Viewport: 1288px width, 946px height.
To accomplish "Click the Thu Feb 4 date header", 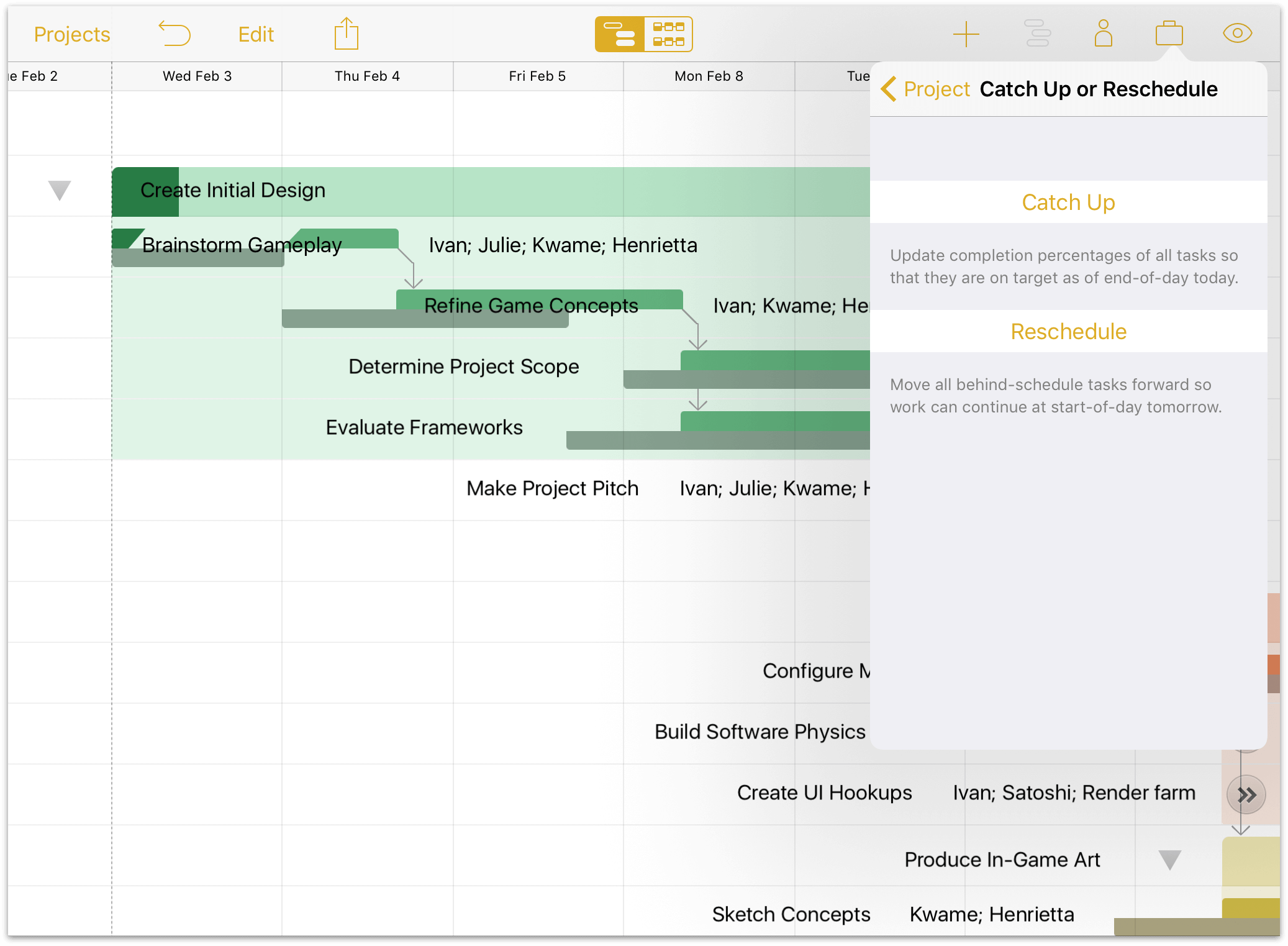I will click(x=367, y=76).
